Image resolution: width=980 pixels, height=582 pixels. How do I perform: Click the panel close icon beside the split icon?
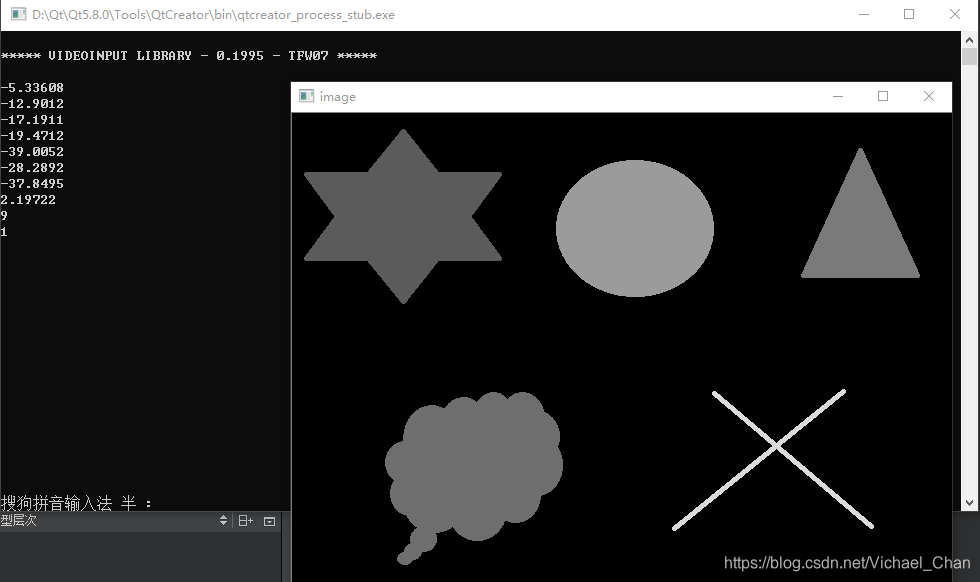(x=269, y=521)
